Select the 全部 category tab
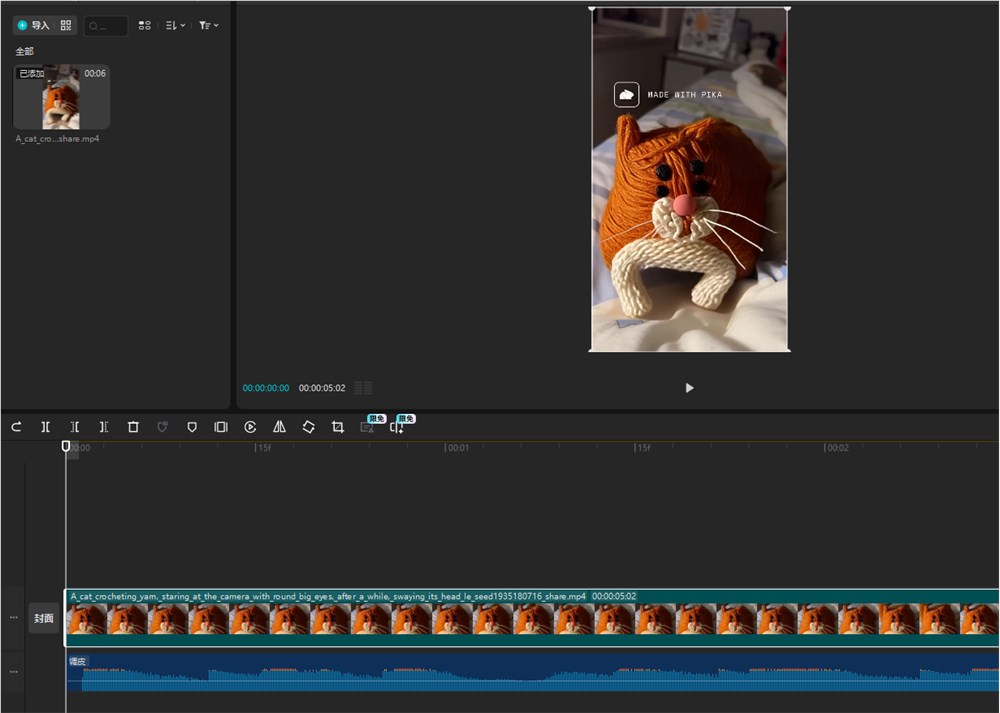This screenshot has height=713, width=1000. (24, 51)
